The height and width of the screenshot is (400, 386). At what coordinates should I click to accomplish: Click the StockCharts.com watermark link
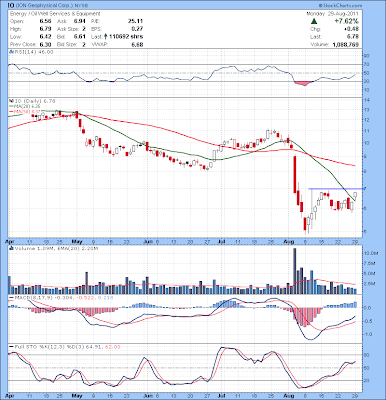(x=340, y=6)
